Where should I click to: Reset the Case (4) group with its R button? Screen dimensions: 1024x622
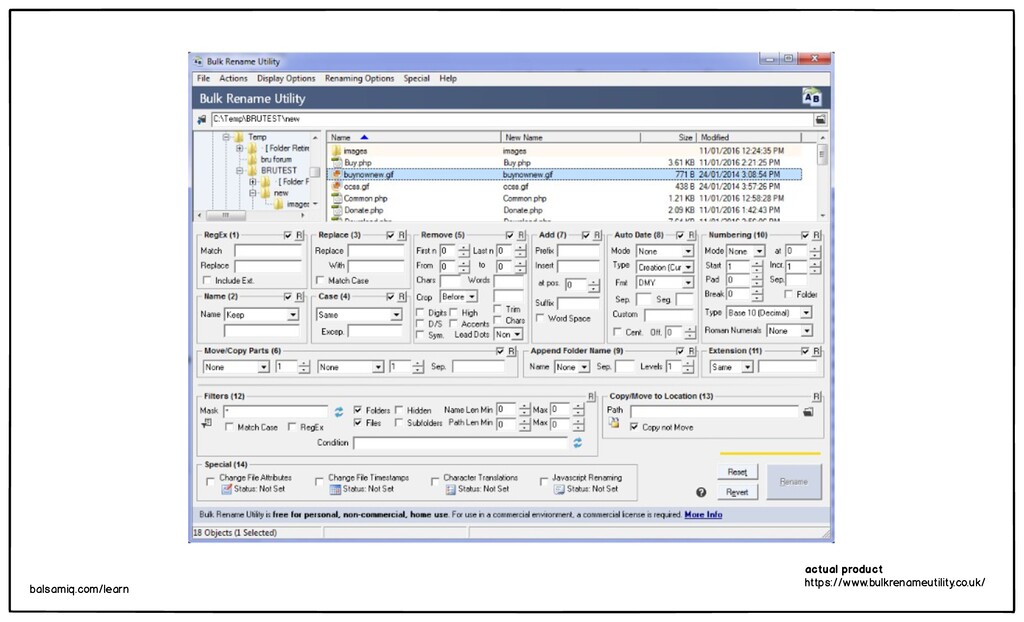pyautogui.click(x=402, y=297)
